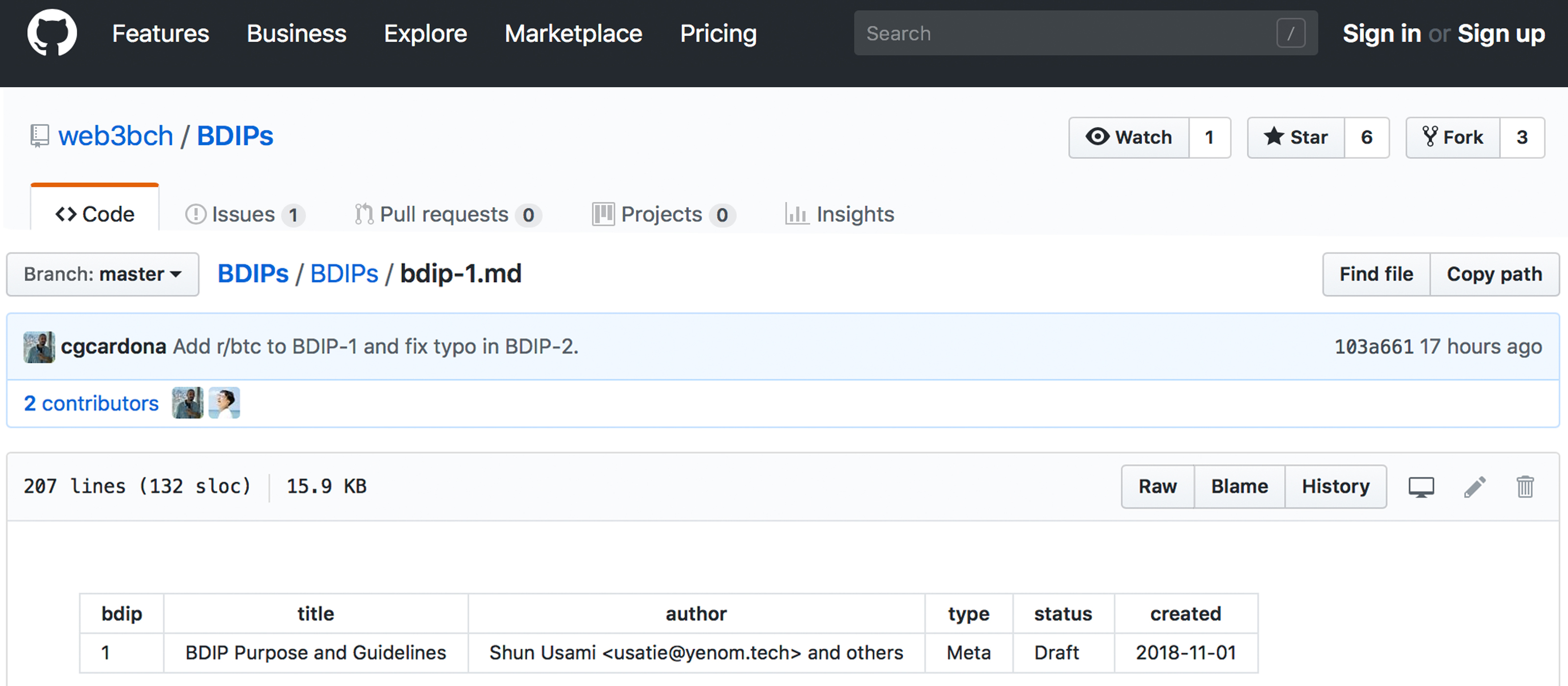Open commit message about r/btc

point(375,346)
